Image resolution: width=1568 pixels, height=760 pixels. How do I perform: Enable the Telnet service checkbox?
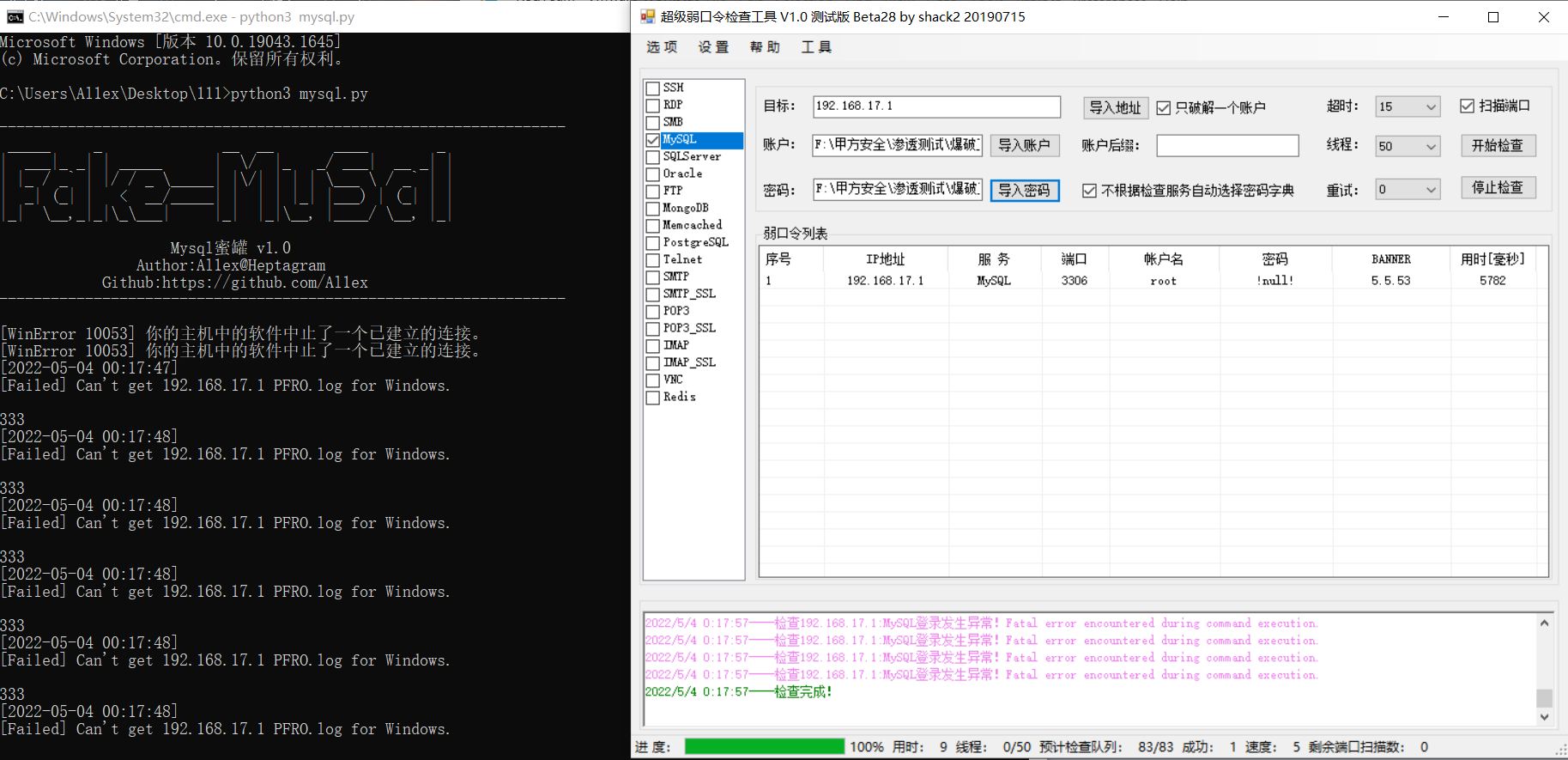[x=653, y=260]
